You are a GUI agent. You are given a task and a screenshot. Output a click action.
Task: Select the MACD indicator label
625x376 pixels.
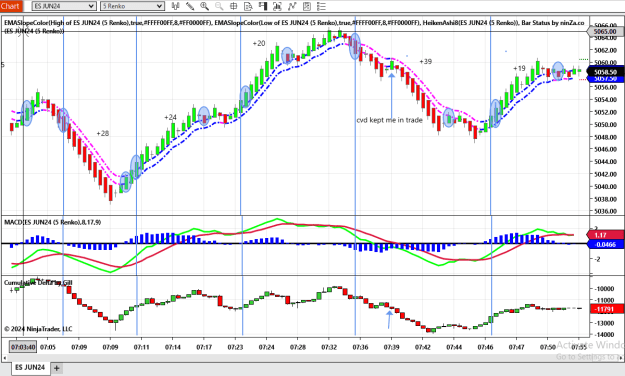pos(53,222)
